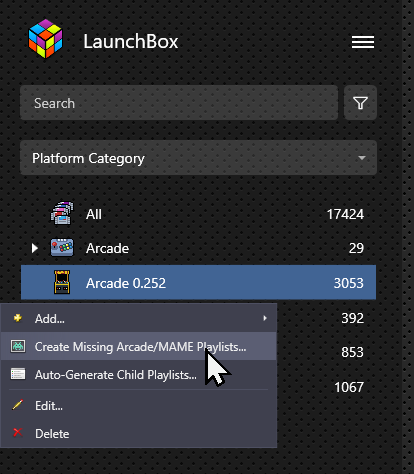Expand the Arcade category tree arrow
The image size is (414, 474).
(35, 248)
